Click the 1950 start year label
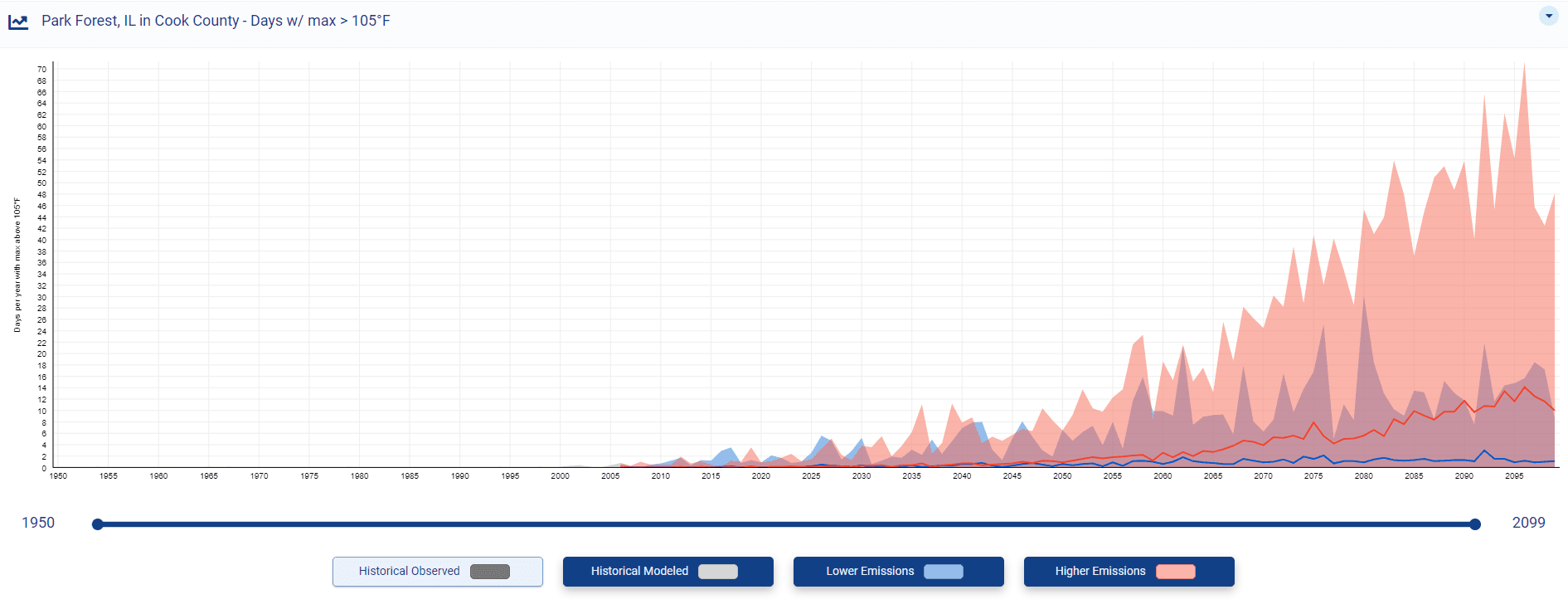The width and height of the screenshot is (1568, 609). pyautogui.click(x=38, y=523)
